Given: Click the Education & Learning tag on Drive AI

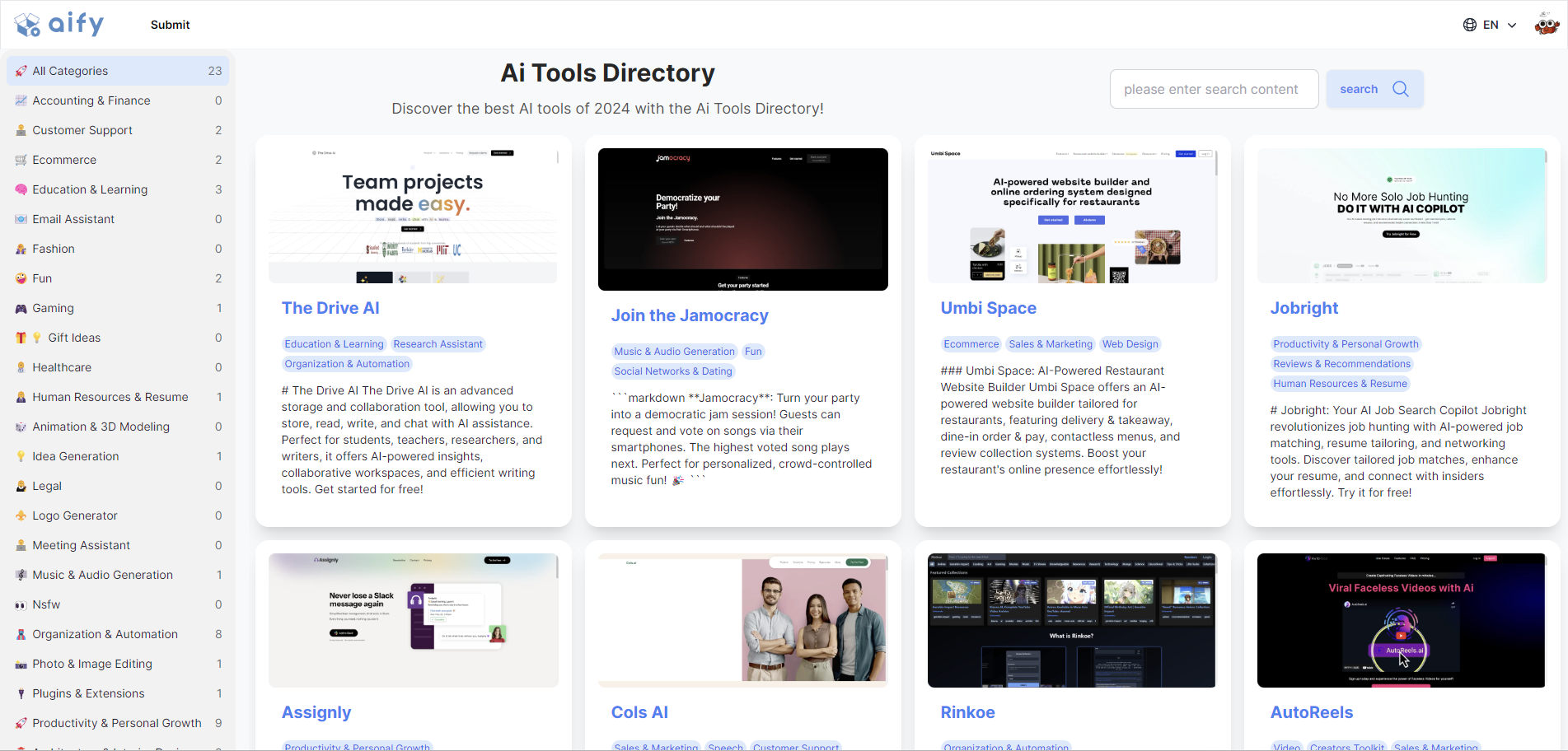Looking at the screenshot, I should pyautogui.click(x=334, y=344).
